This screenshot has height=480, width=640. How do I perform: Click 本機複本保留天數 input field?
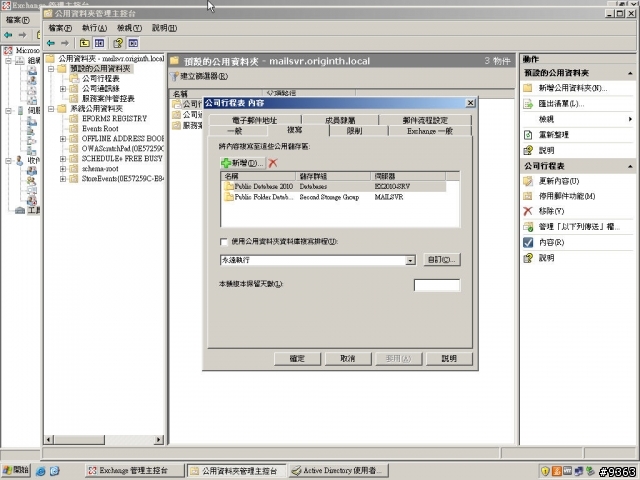click(437, 285)
